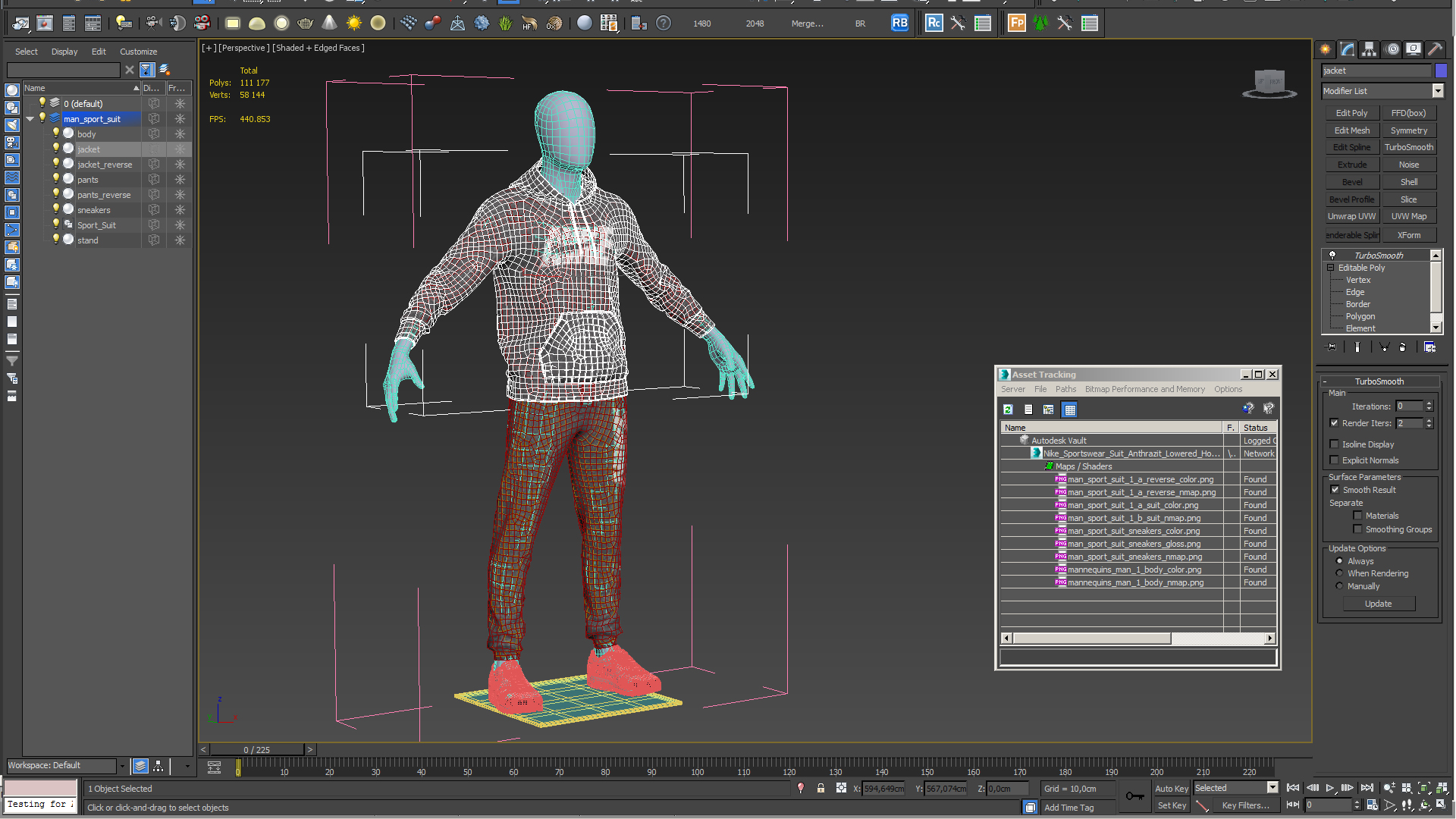Enable Explicit Normals checkbox
This screenshot has height=819, width=1456.
(x=1335, y=460)
